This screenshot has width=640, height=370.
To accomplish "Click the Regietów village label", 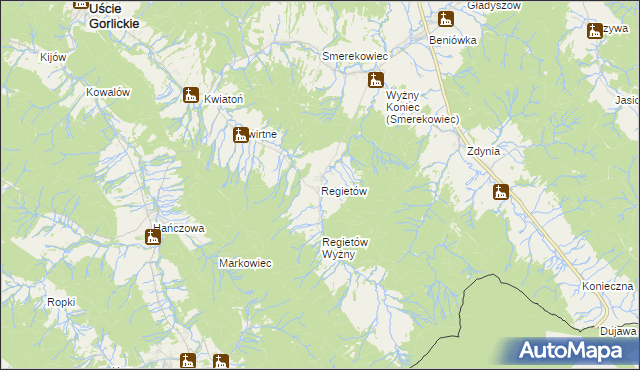I will (x=344, y=191).
